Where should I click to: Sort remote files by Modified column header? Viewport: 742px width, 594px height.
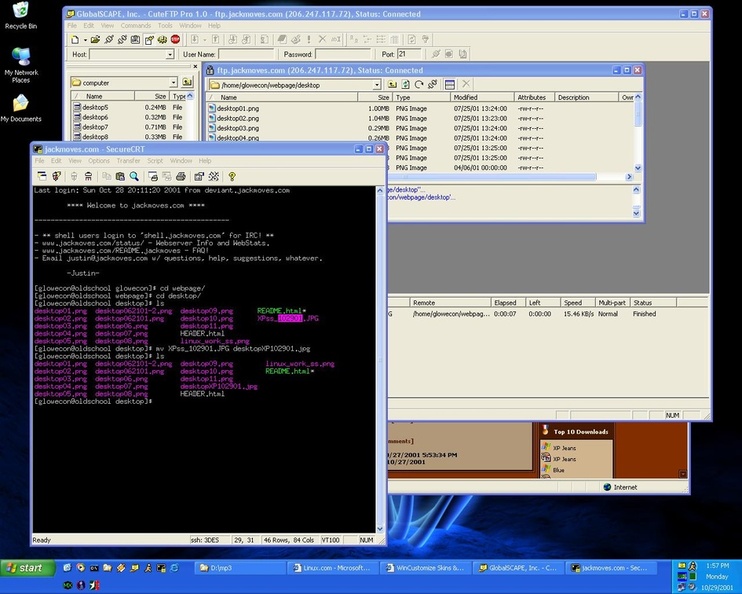click(x=482, y=98)
